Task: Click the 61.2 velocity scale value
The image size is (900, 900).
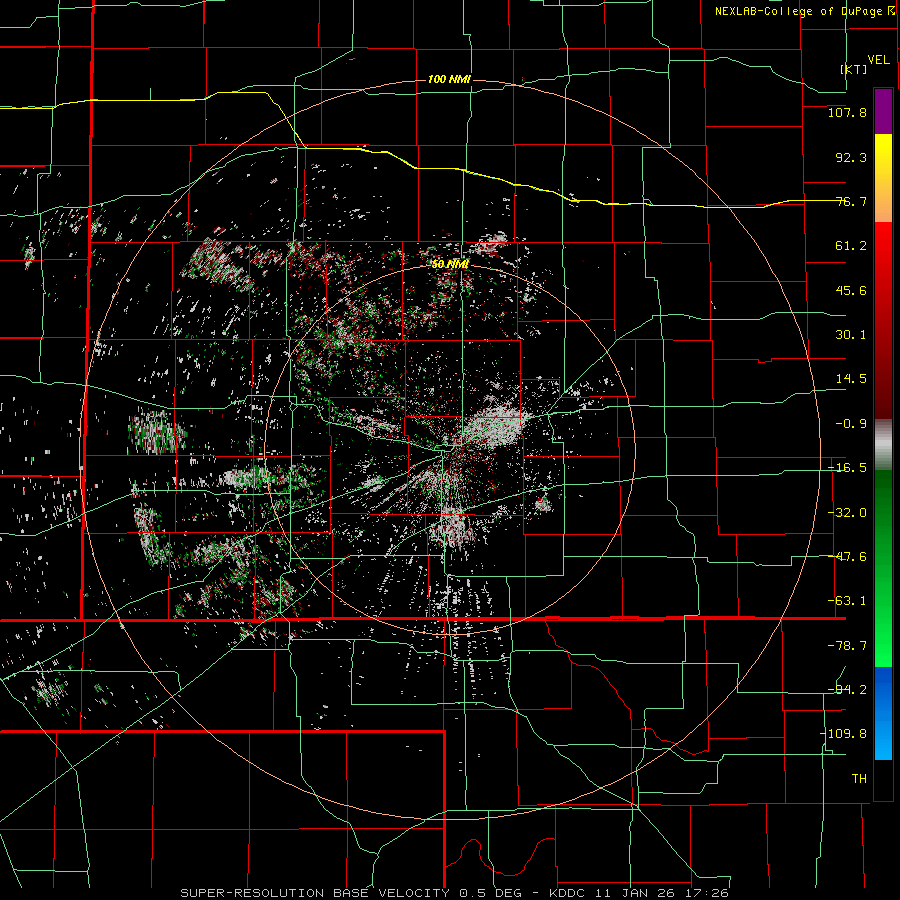Action: point(851,246)
